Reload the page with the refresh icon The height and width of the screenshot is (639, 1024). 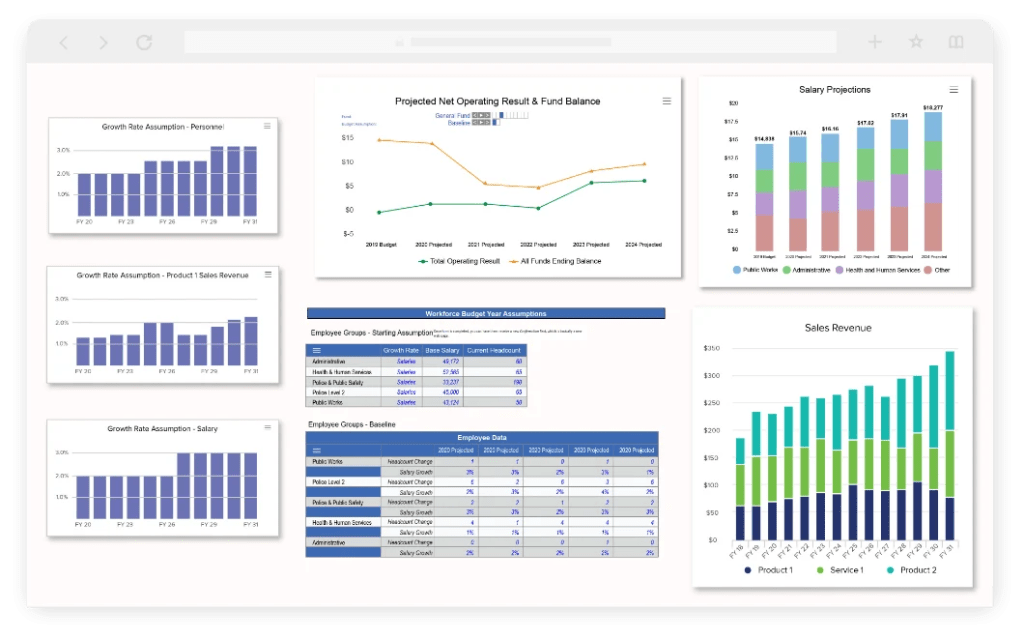144,43
